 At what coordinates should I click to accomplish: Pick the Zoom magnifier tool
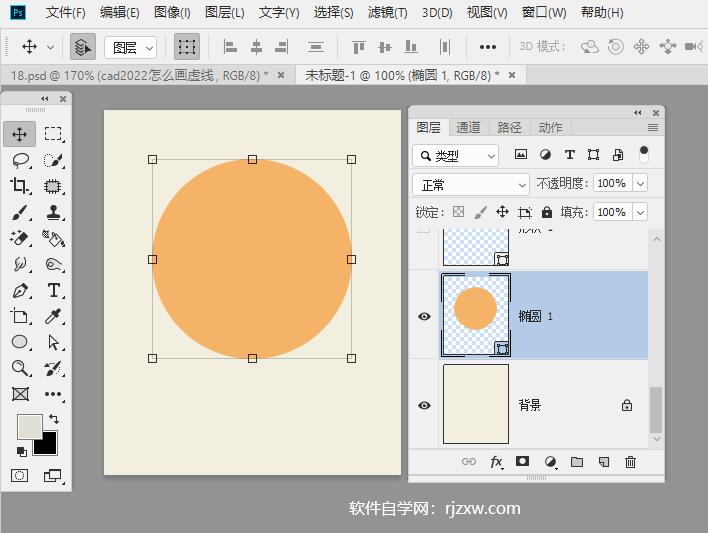(x=20, y=368)
